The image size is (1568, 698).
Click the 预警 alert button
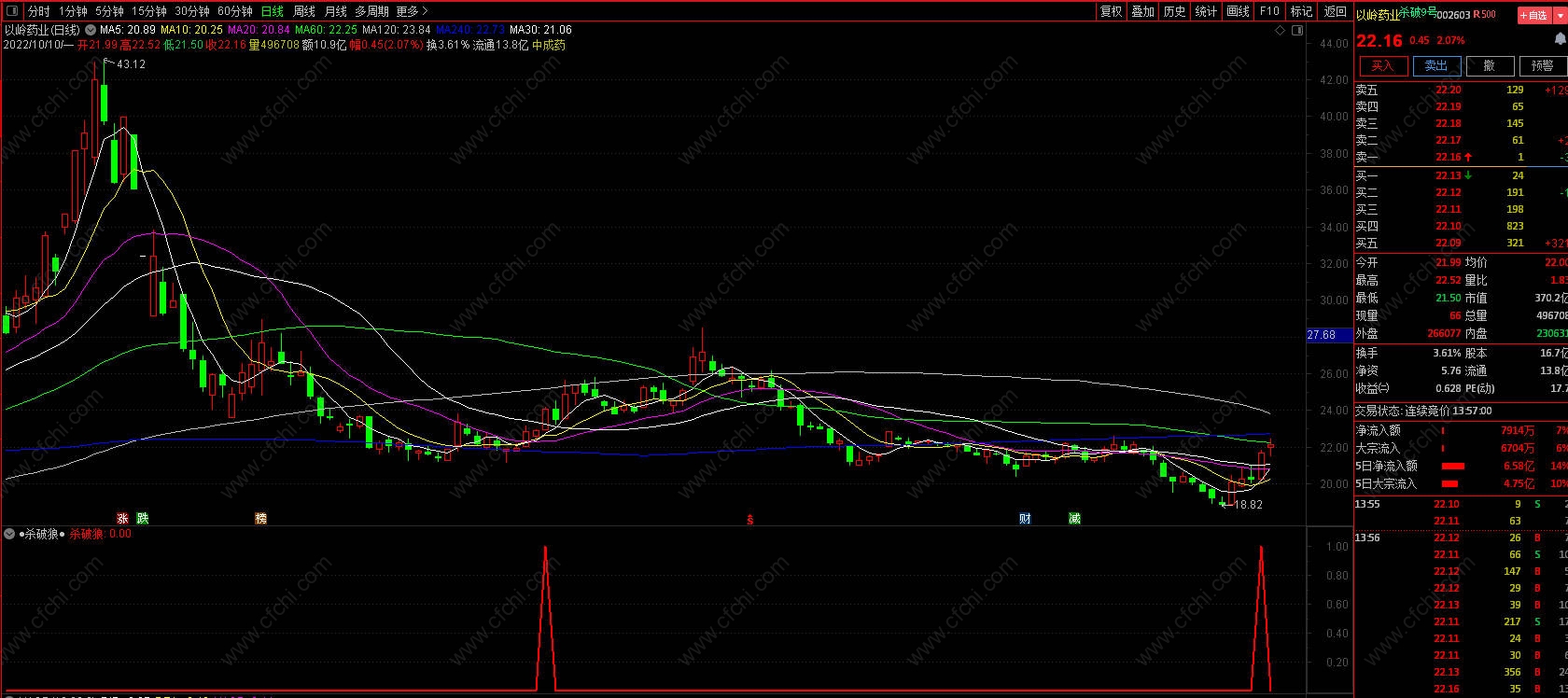coord(1543,65)
